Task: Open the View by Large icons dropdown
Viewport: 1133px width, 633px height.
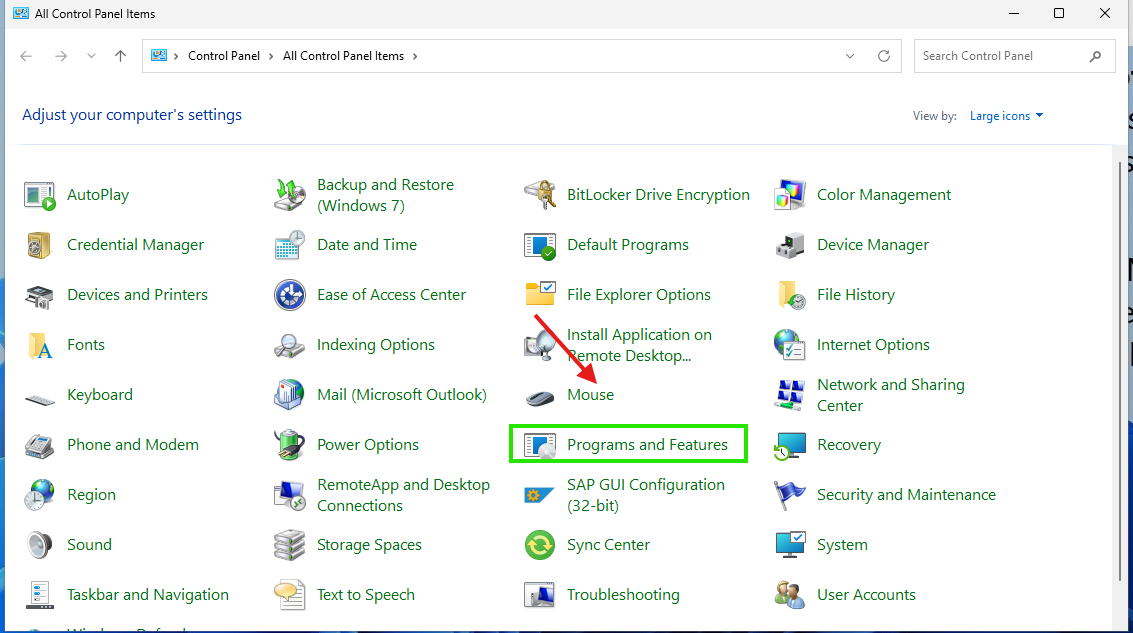Action: click(x=1007, y=116)
